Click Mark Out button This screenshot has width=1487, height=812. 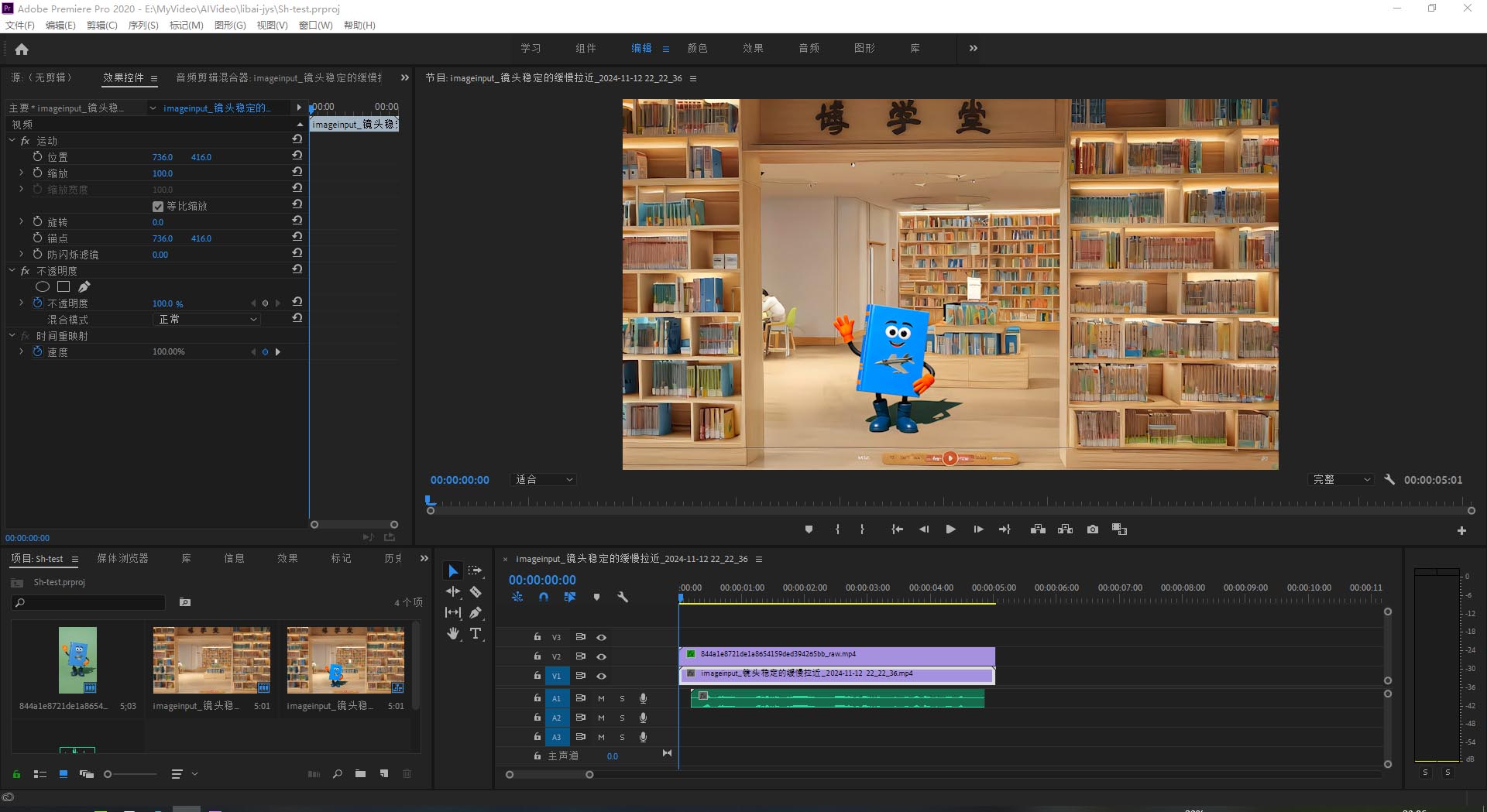click(x=862, y=529)
